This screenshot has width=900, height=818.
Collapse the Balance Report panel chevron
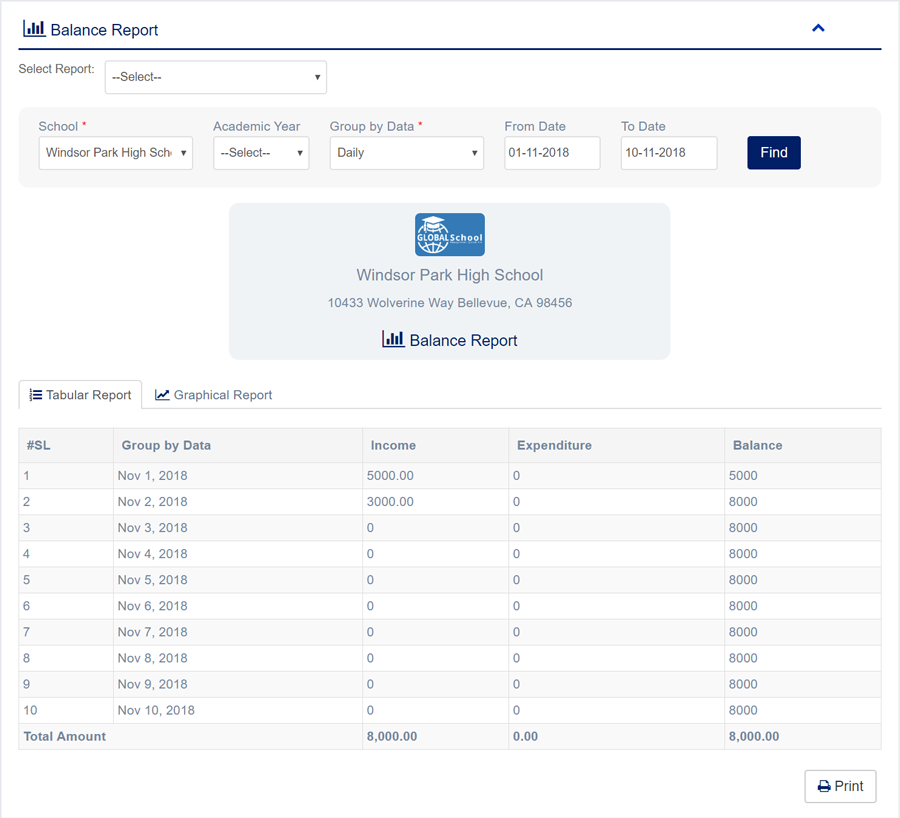click(818, 28)
